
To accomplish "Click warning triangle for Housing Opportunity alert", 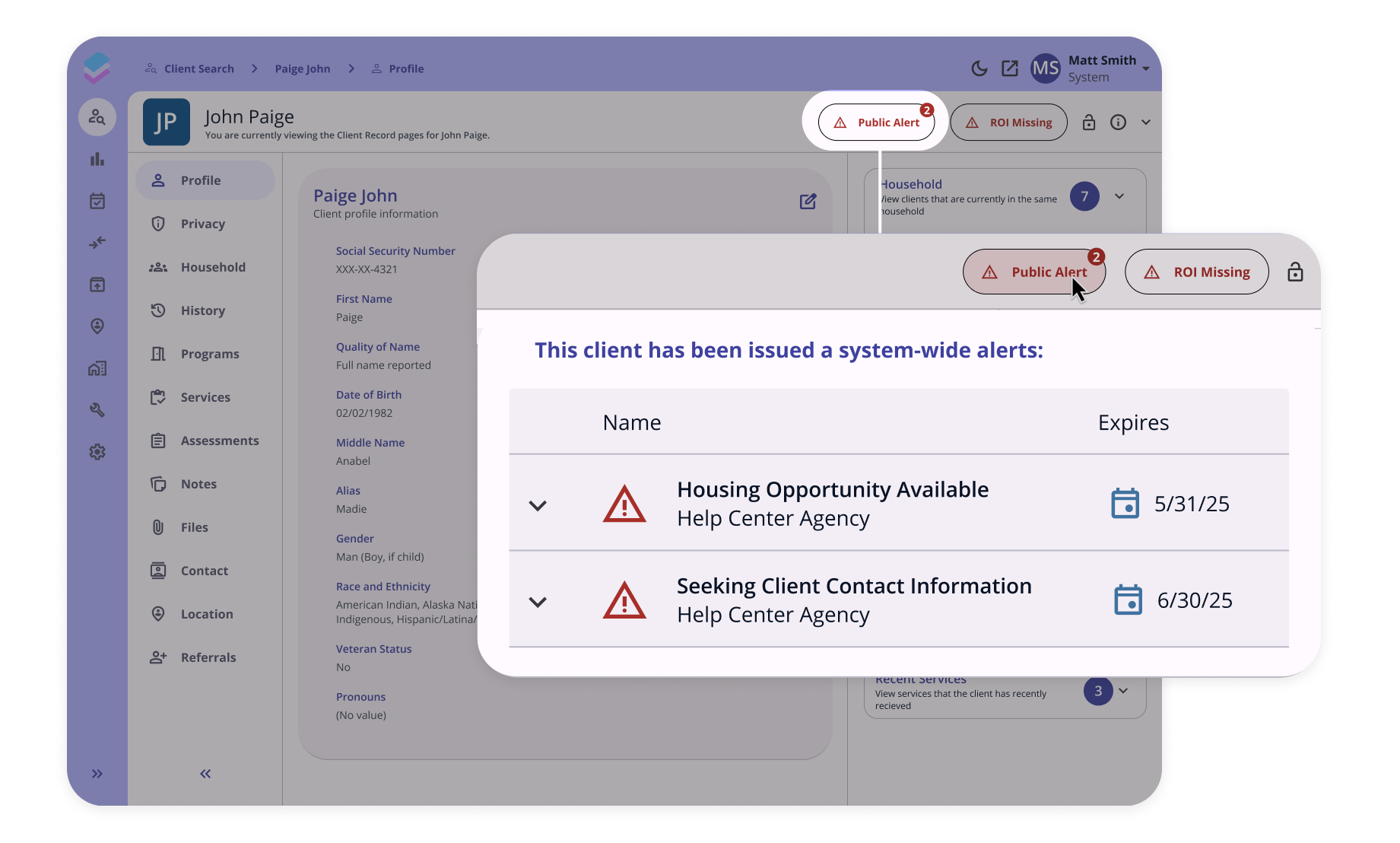I will 624,504.
